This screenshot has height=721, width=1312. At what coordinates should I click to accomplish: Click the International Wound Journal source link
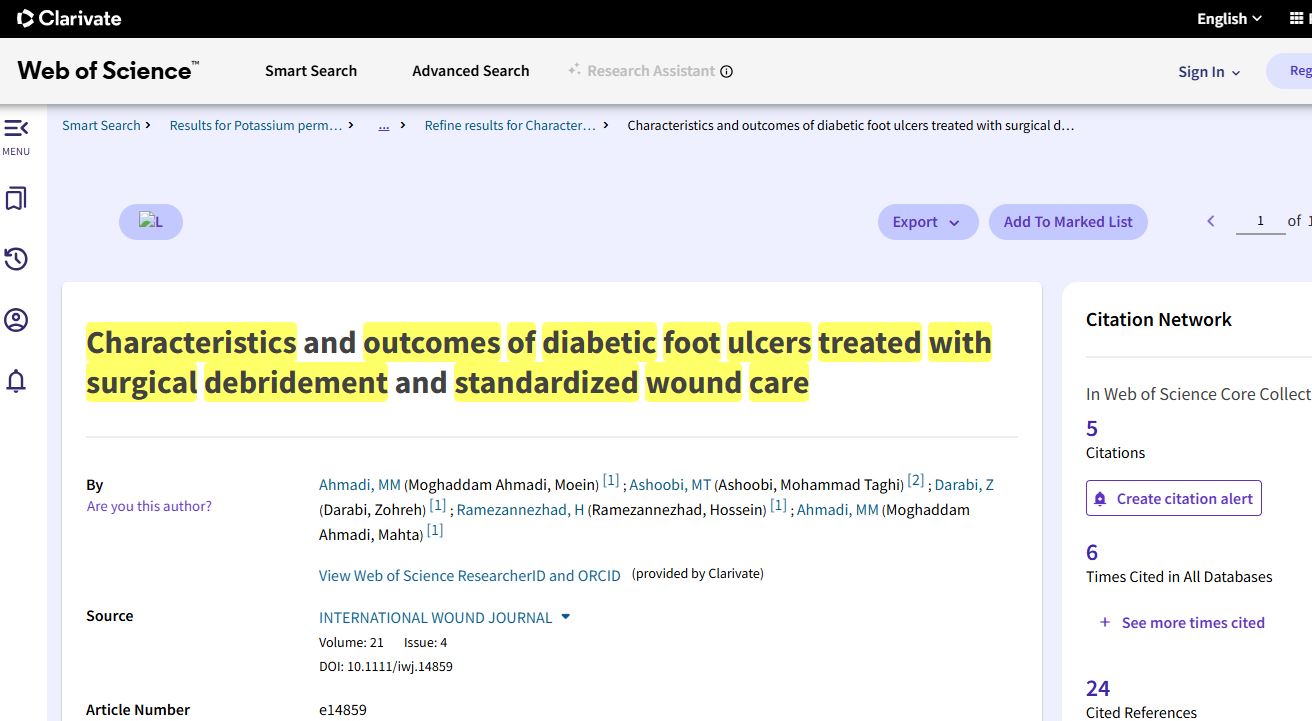point(435,617)
